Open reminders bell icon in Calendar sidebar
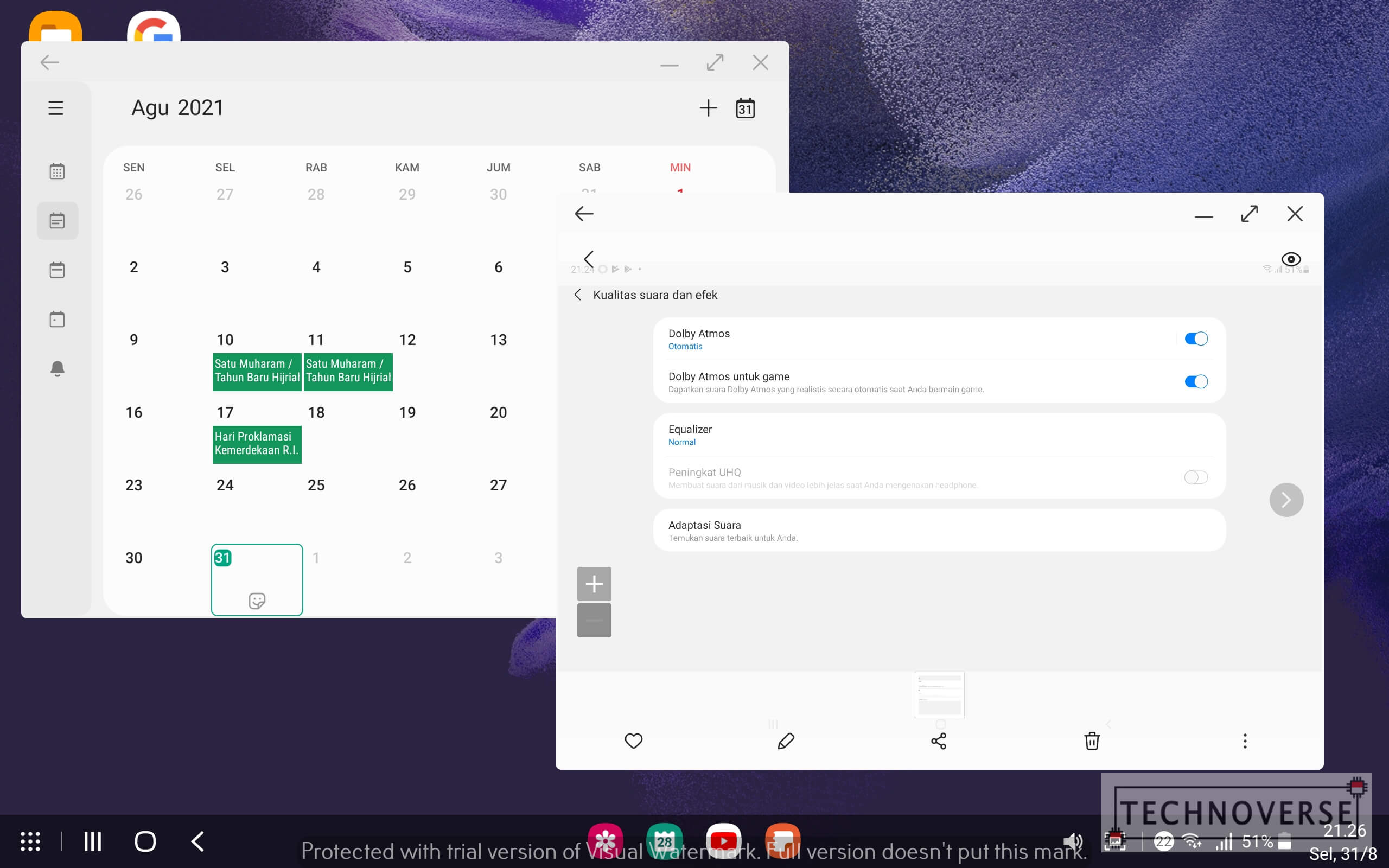 point(57,368)
